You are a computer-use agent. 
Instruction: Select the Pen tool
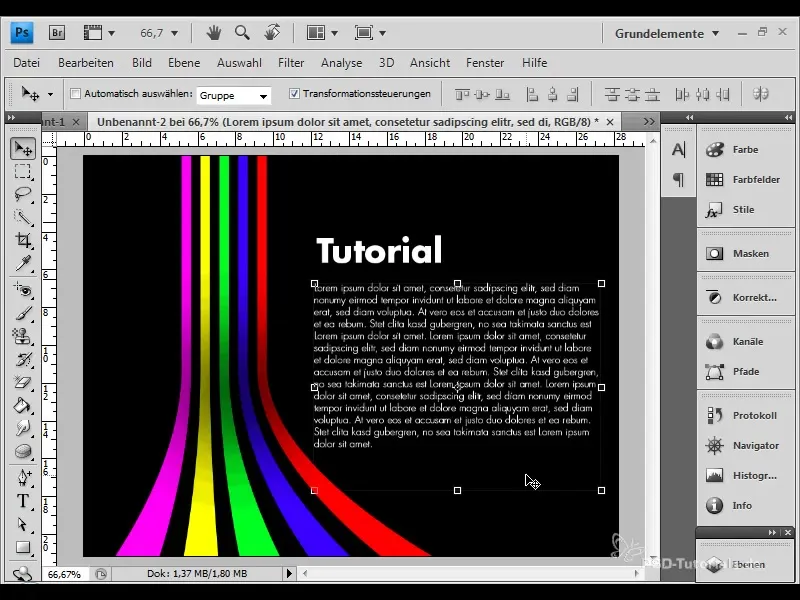tap(22, 478)
